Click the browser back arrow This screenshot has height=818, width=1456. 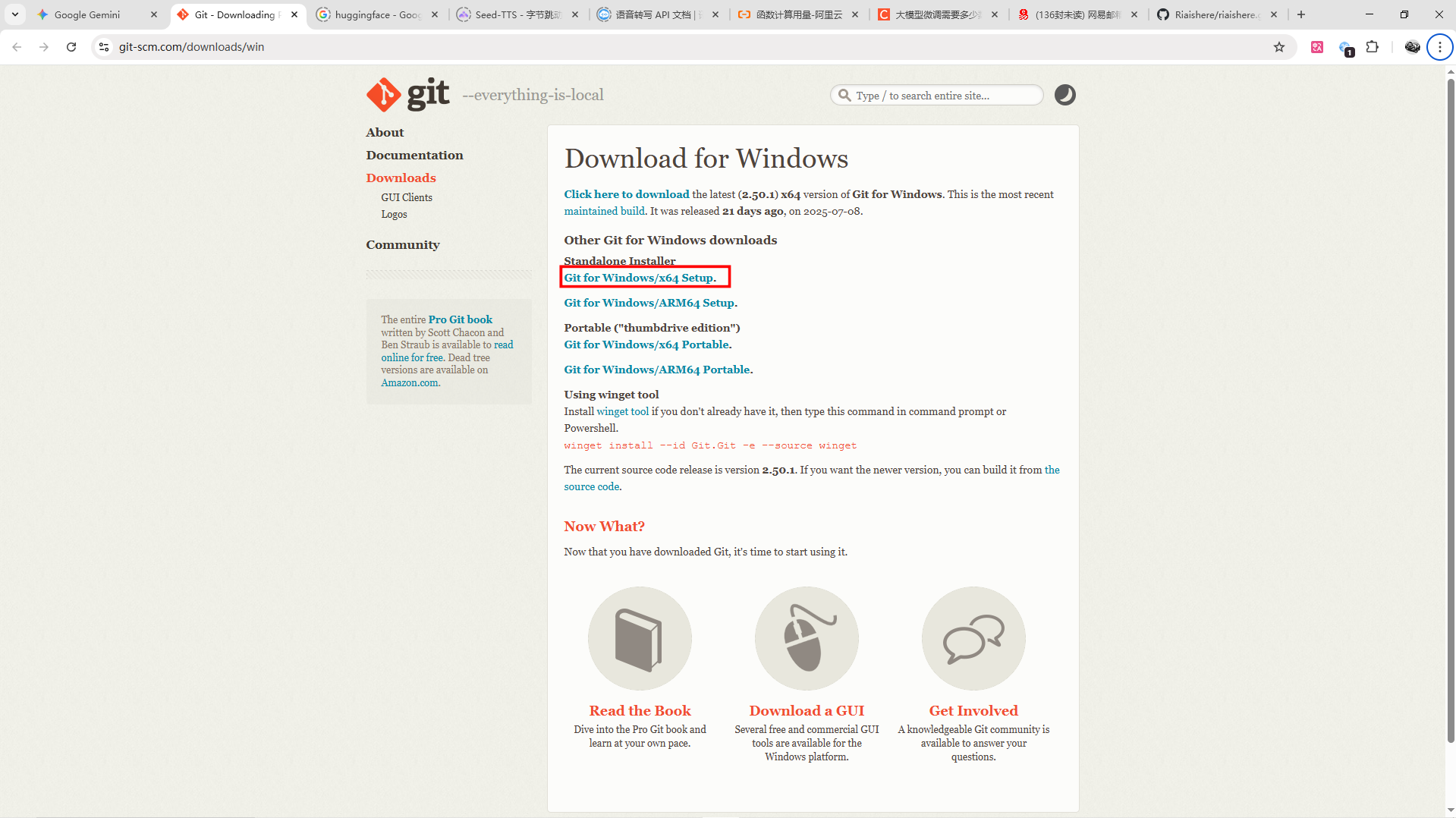pyautogui.click(x=17, y=47)
